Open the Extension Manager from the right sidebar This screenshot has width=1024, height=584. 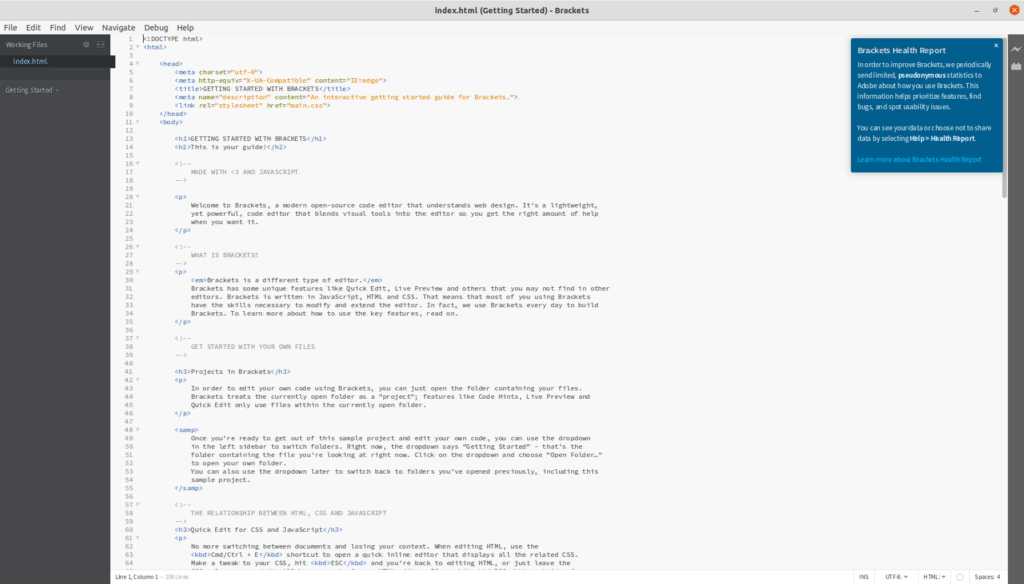tap(1015, 64)
